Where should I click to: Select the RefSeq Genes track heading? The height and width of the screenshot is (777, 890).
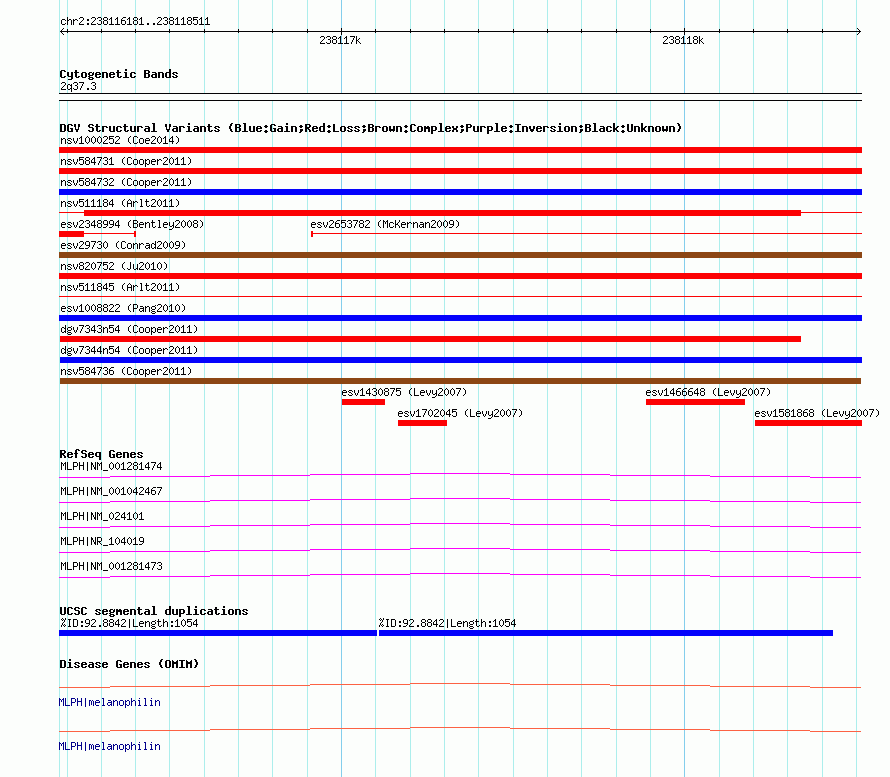[101, 454]
